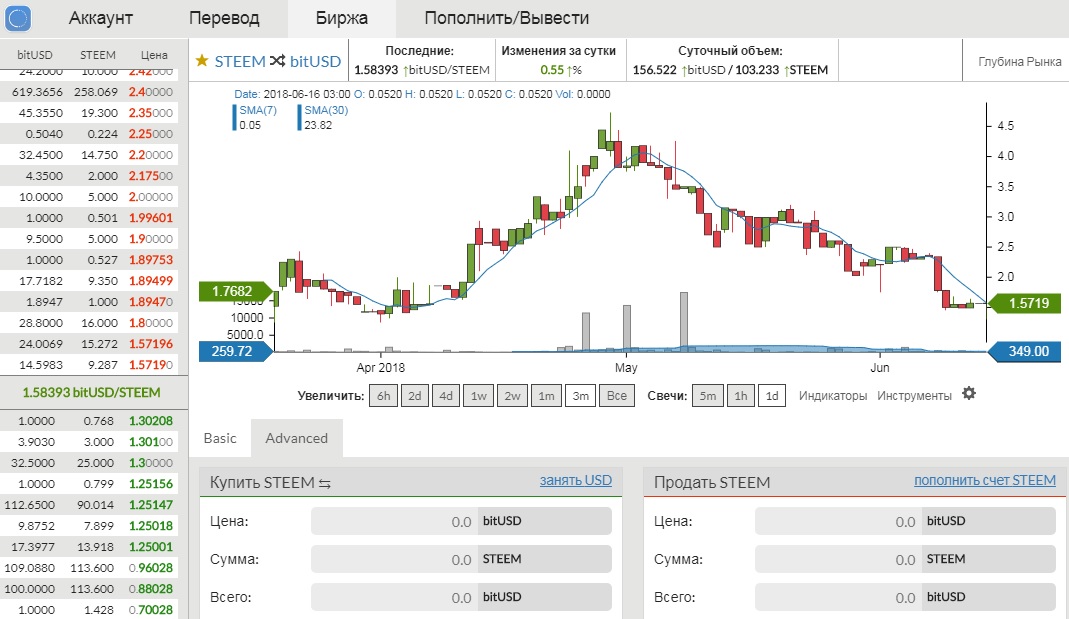Zoom chart to 1m range

546,396
